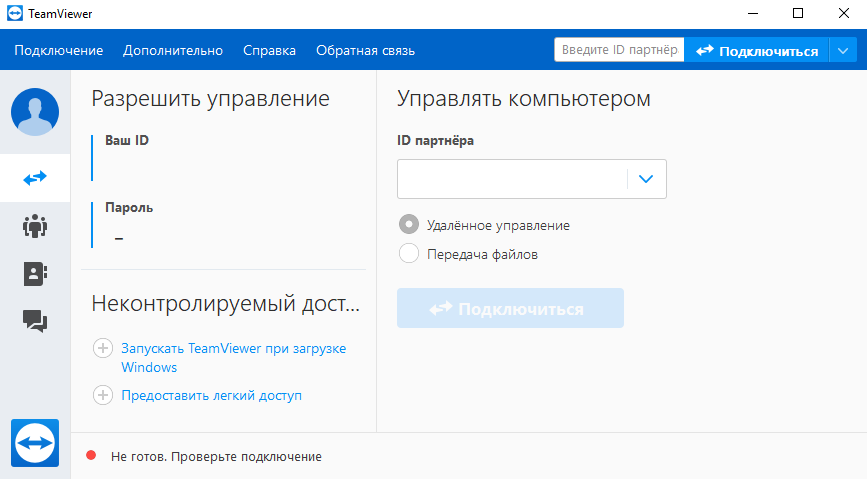867x479 pixels.
Task: Click the TeamViewer logo at the bottom of the sidebar
Action: click(x=35, y=443)
